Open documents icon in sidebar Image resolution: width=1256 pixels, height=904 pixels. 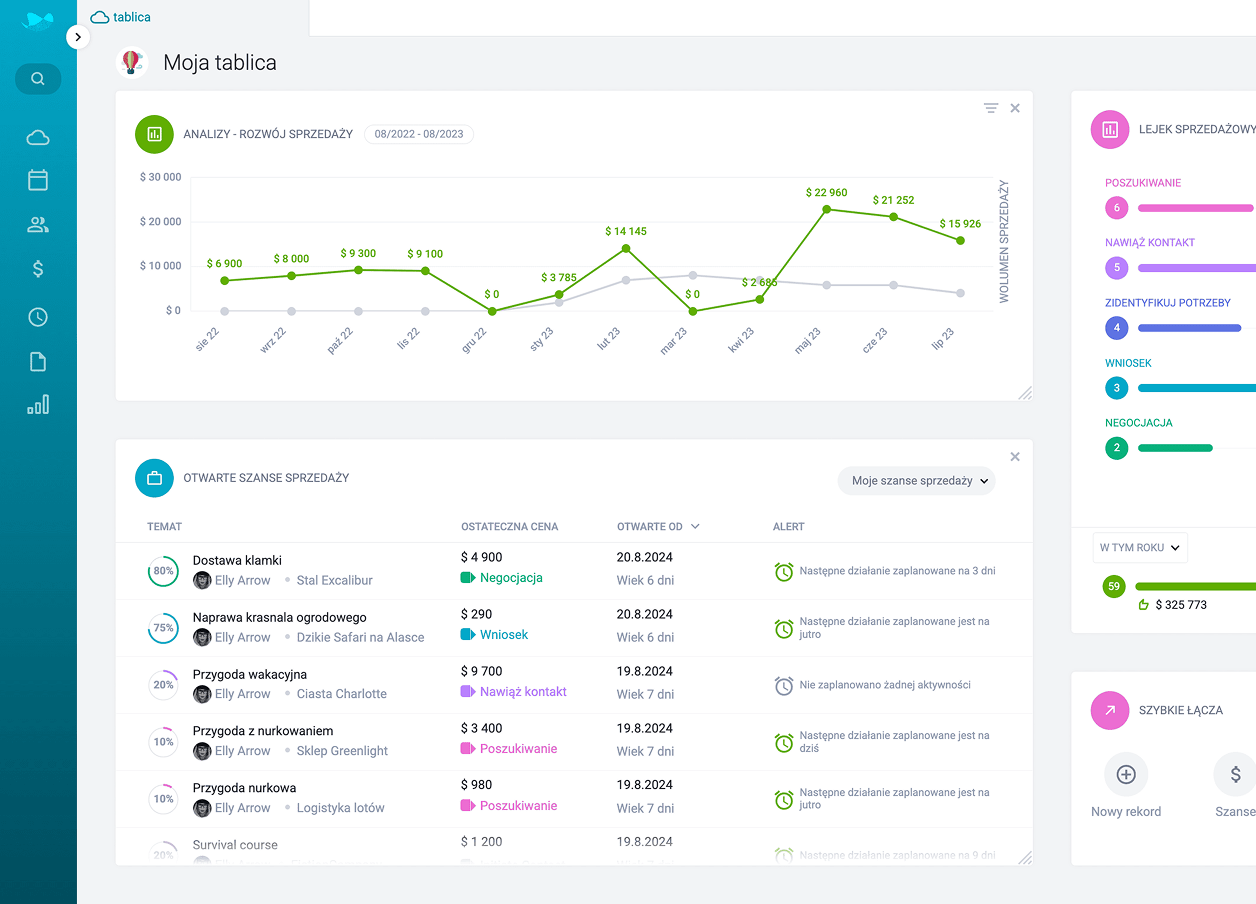click(38, 362)
